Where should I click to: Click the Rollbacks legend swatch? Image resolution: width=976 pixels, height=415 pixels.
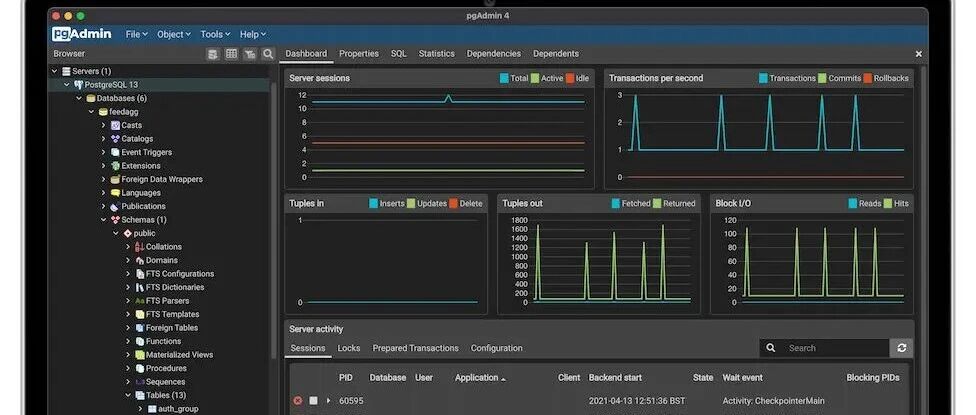click(x=867, y=78)
